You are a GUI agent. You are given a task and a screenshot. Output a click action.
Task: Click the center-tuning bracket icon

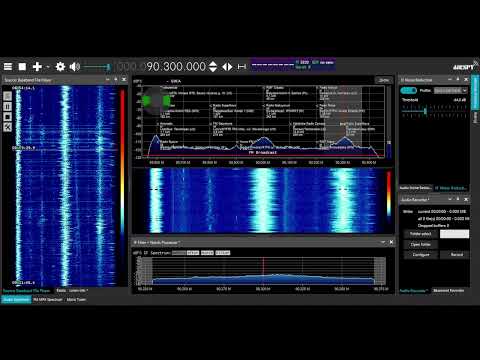tap(242, 67)
